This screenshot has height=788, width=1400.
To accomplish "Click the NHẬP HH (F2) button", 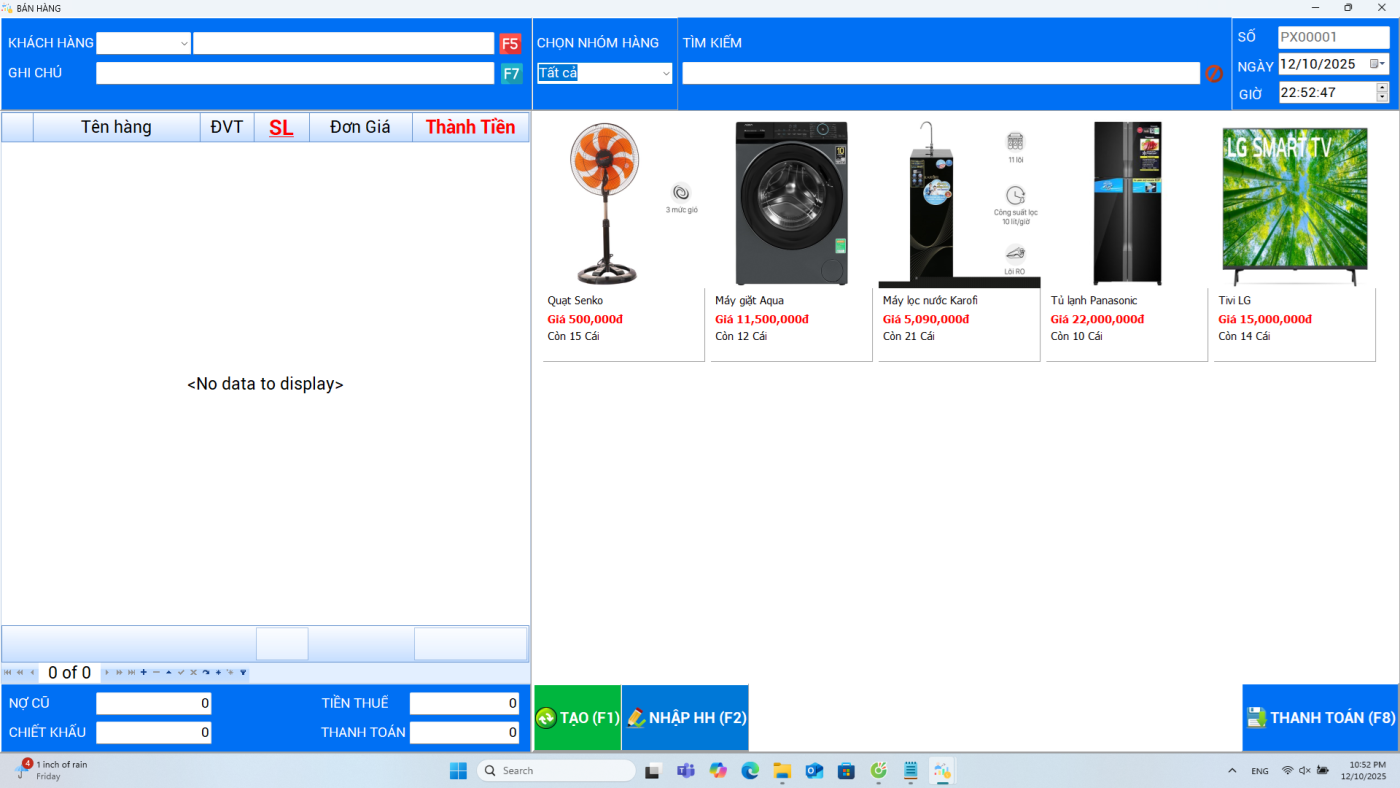I will click(685, 718).
